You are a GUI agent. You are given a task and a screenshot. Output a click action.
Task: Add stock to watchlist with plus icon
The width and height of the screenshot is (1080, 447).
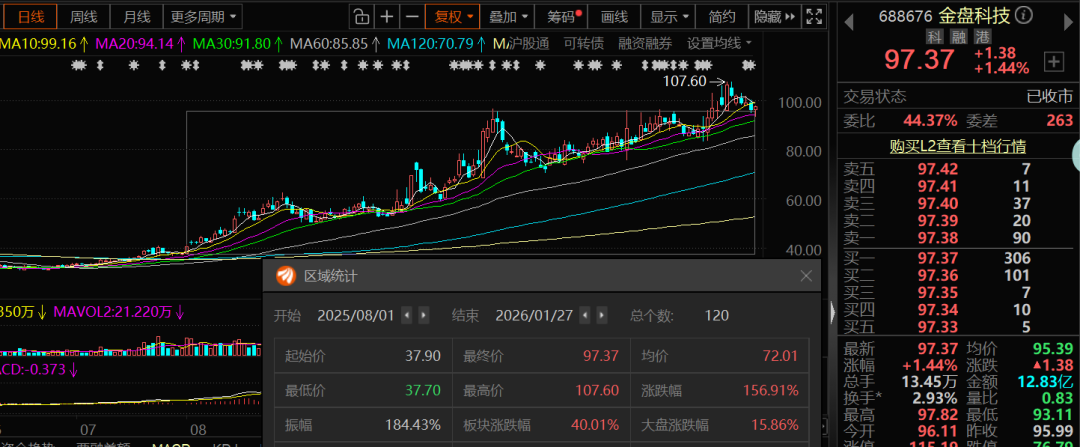coord(1053,62)
